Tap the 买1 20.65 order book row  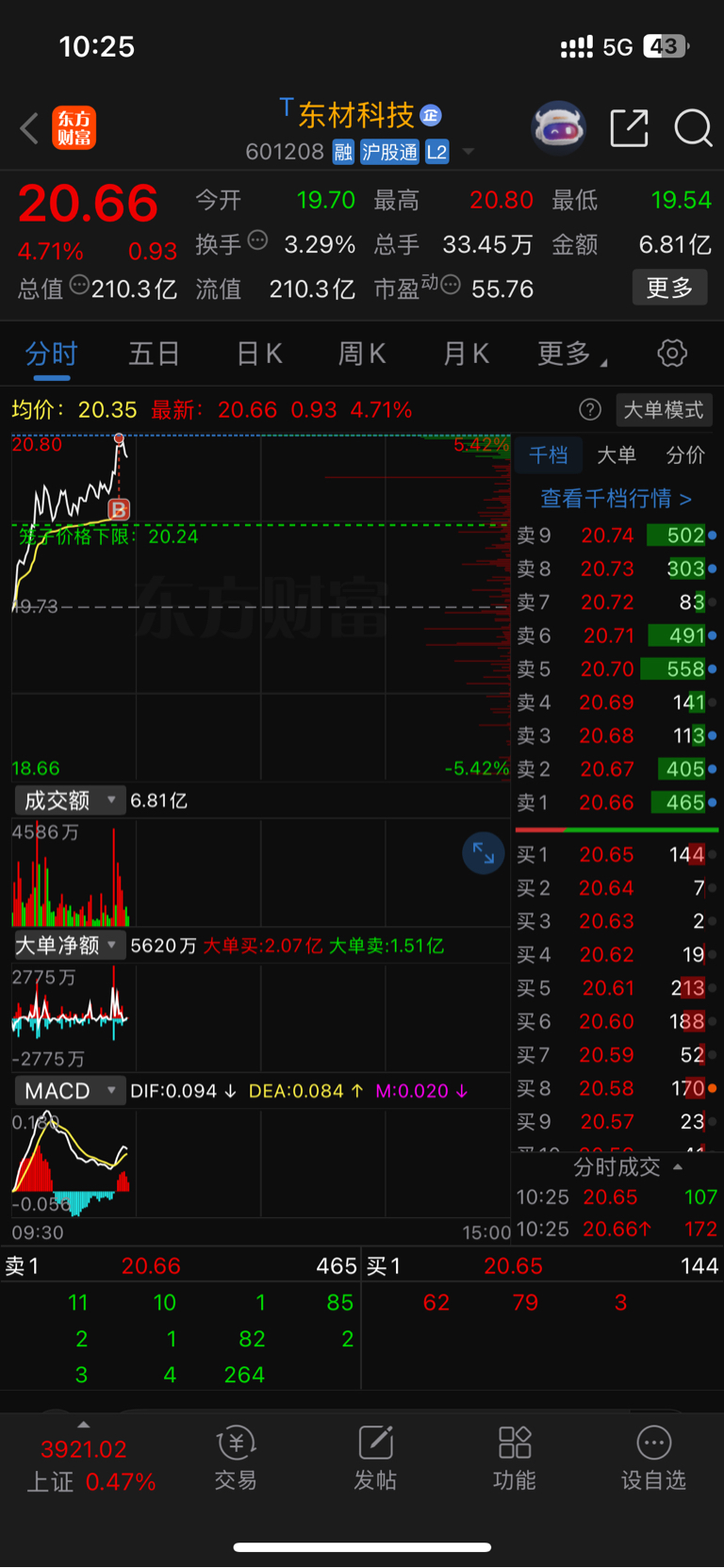click(x=617, y=854)
